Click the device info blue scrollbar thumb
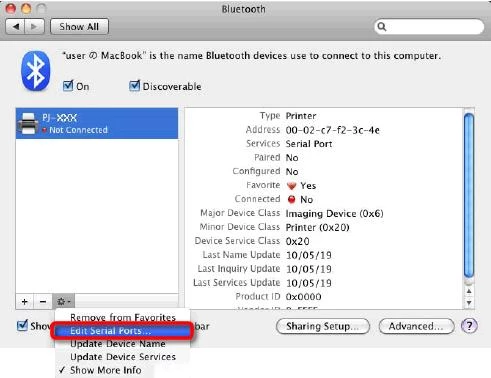The image size is (491, 378). point(469,196)
